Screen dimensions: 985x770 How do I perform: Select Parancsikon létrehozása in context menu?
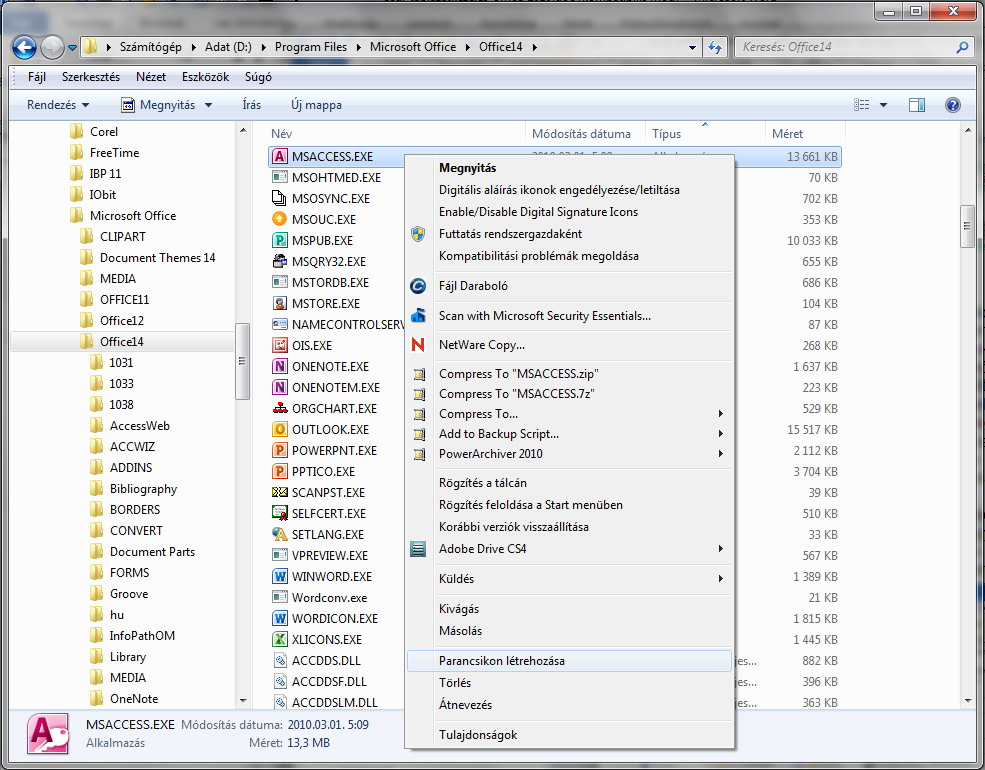click(569, 661)
